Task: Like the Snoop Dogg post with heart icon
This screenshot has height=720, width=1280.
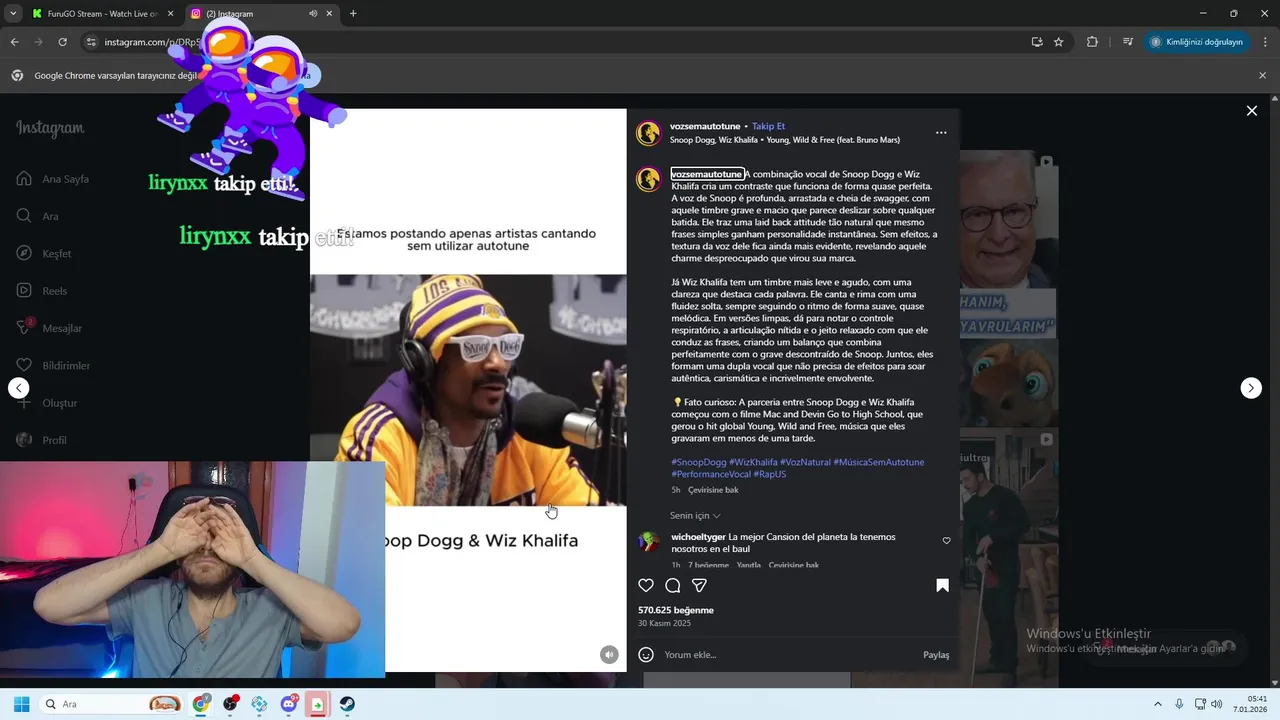Action: (646, 586)
